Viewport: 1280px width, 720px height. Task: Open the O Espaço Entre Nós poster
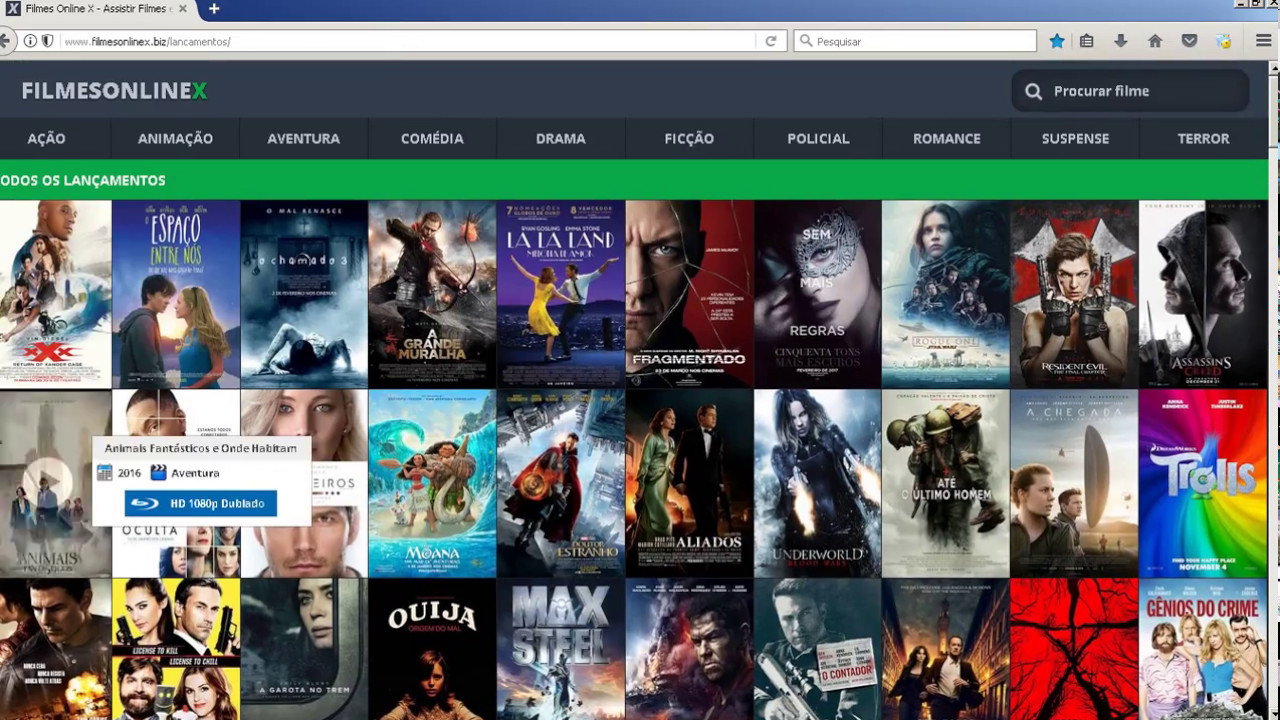tap(176, 294)
